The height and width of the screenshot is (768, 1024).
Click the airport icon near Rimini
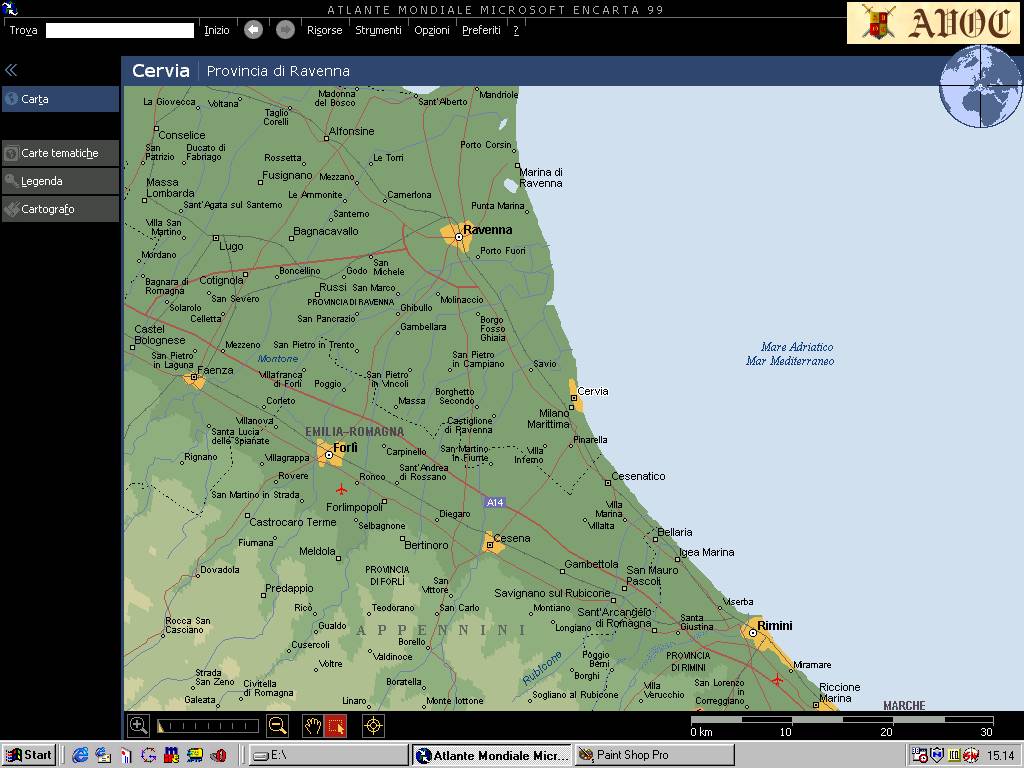click(x=776, y=680)
